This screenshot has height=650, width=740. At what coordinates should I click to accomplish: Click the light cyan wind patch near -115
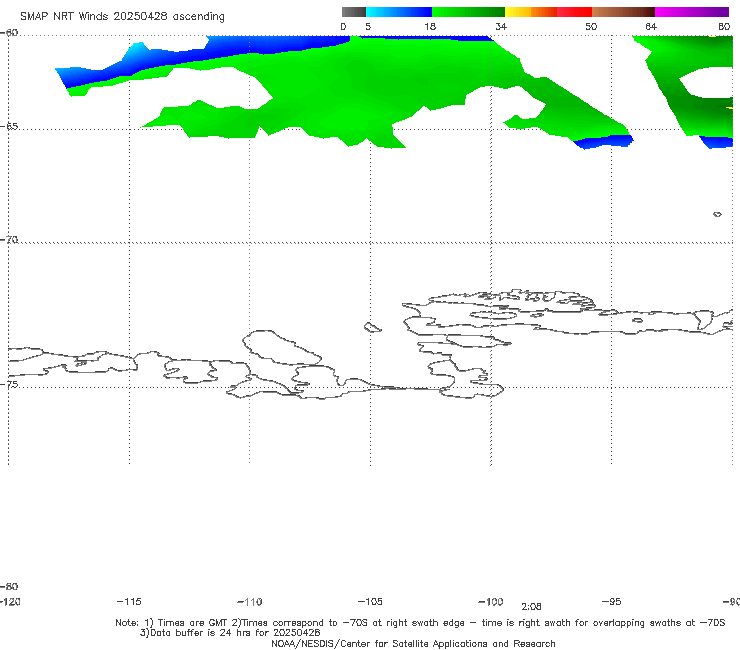137,51
